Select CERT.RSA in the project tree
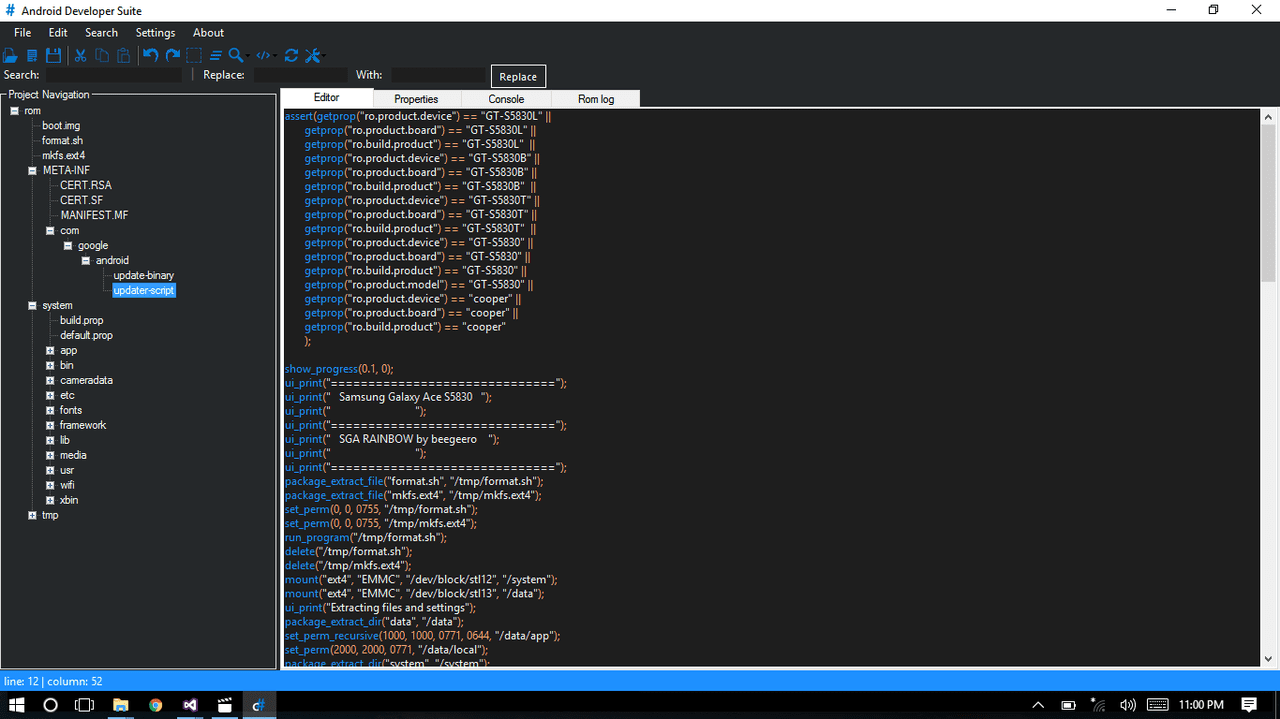 [86, 186]
